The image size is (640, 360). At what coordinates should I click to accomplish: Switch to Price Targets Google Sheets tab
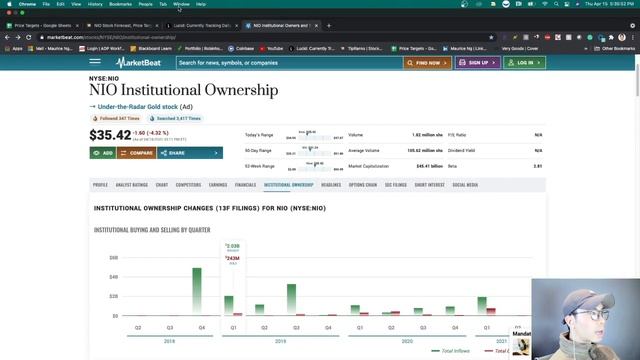point(42,25)
